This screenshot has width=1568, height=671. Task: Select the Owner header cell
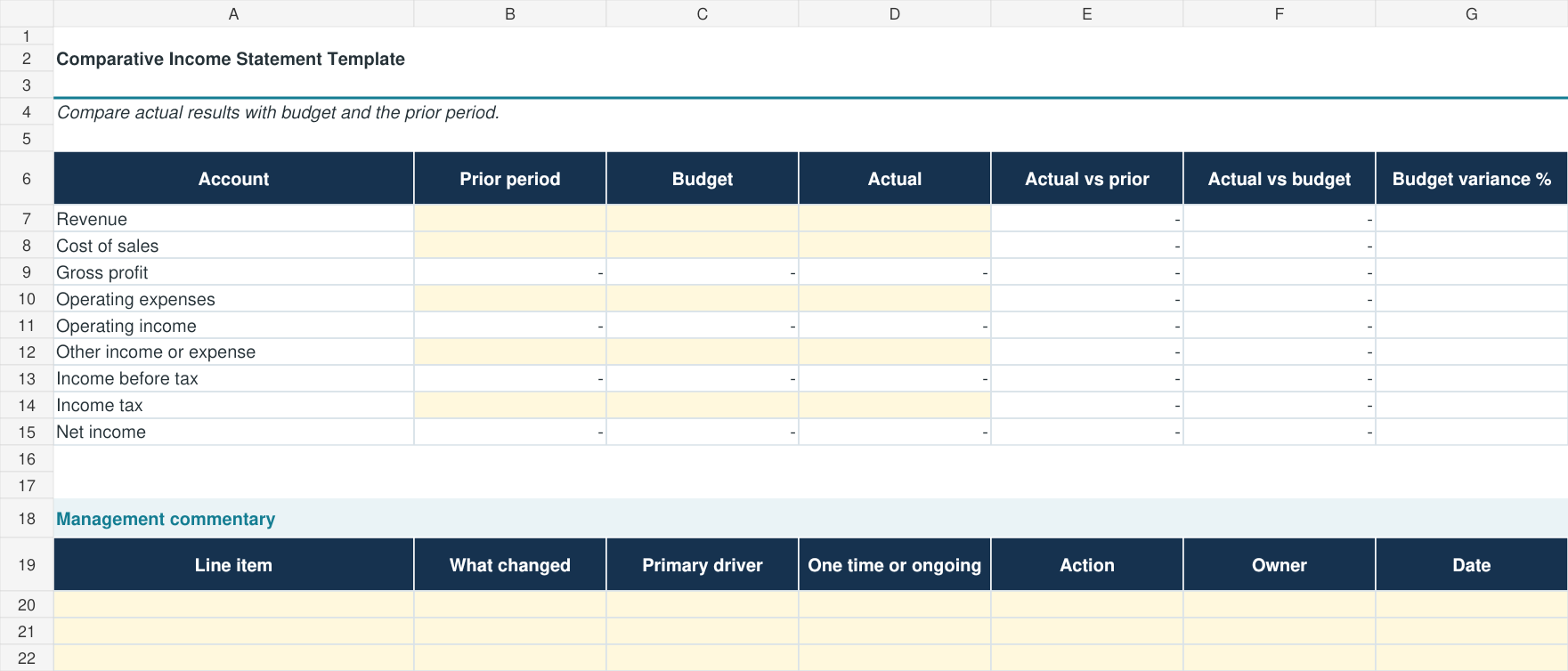point(1280,565)
